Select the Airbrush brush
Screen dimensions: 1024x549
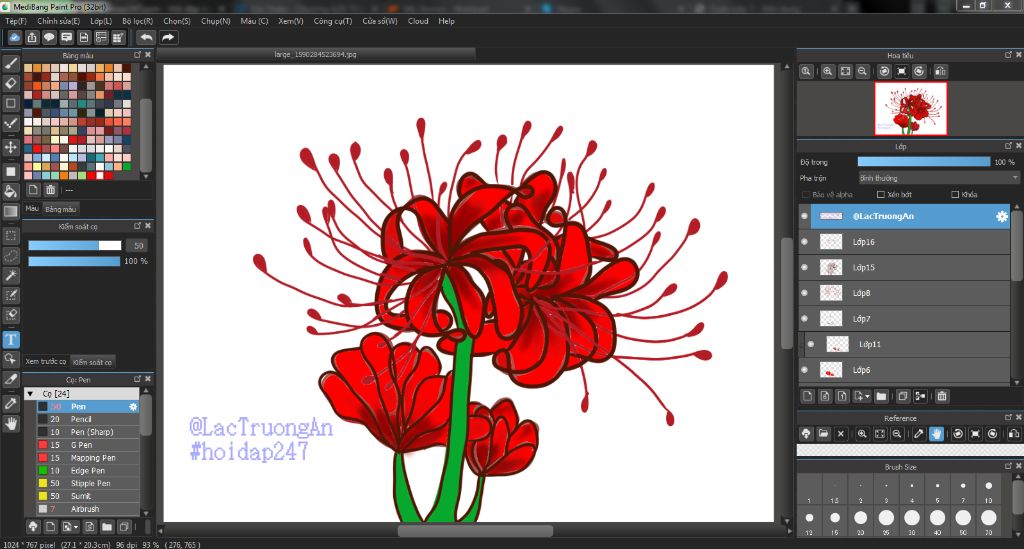click(x=88, y=509)
